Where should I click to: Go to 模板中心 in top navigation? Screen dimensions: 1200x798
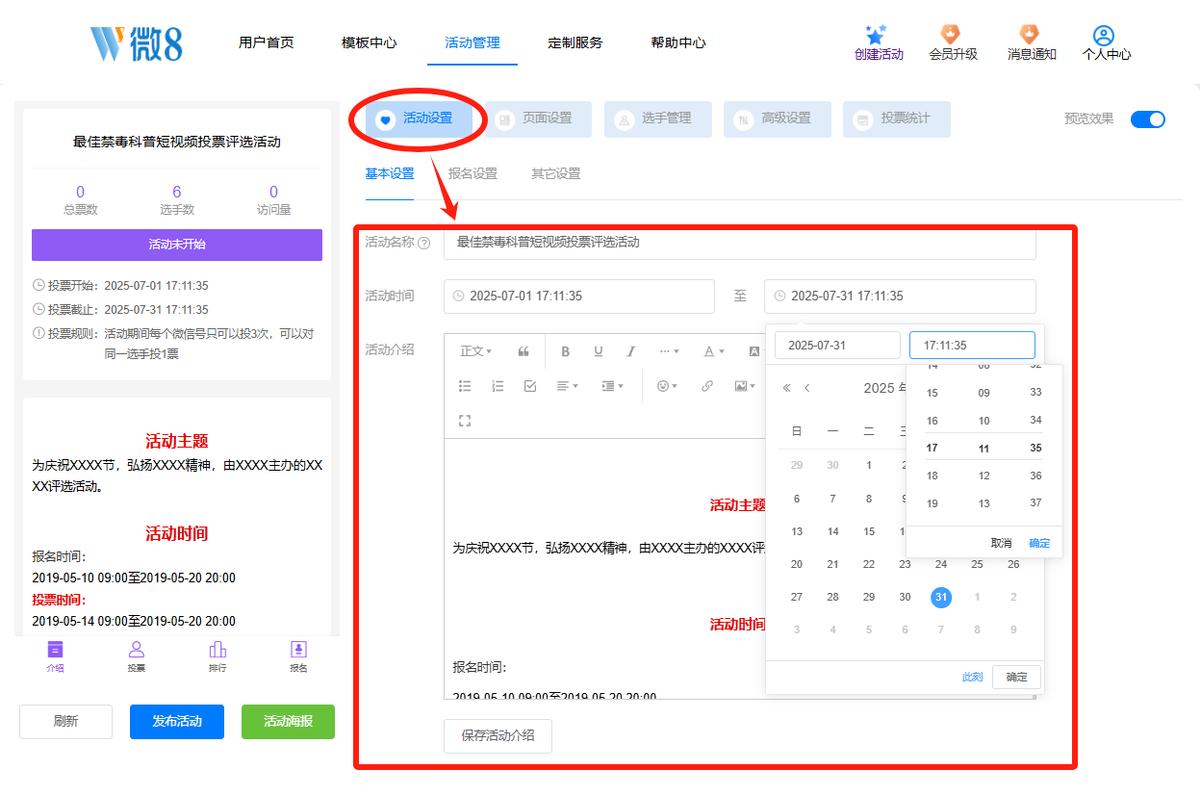(369, 43)
